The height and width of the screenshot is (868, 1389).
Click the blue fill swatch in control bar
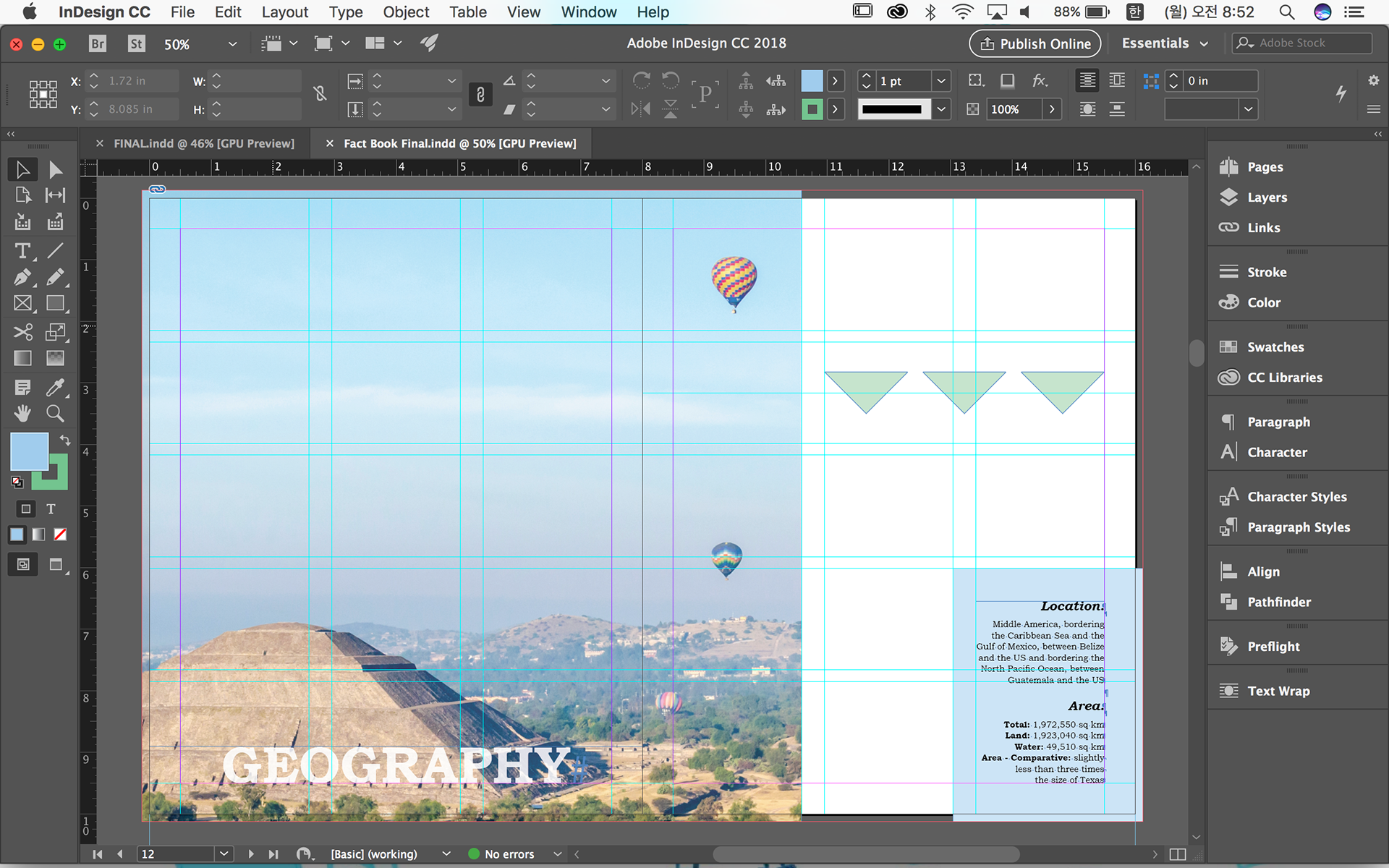pos(812,81)
